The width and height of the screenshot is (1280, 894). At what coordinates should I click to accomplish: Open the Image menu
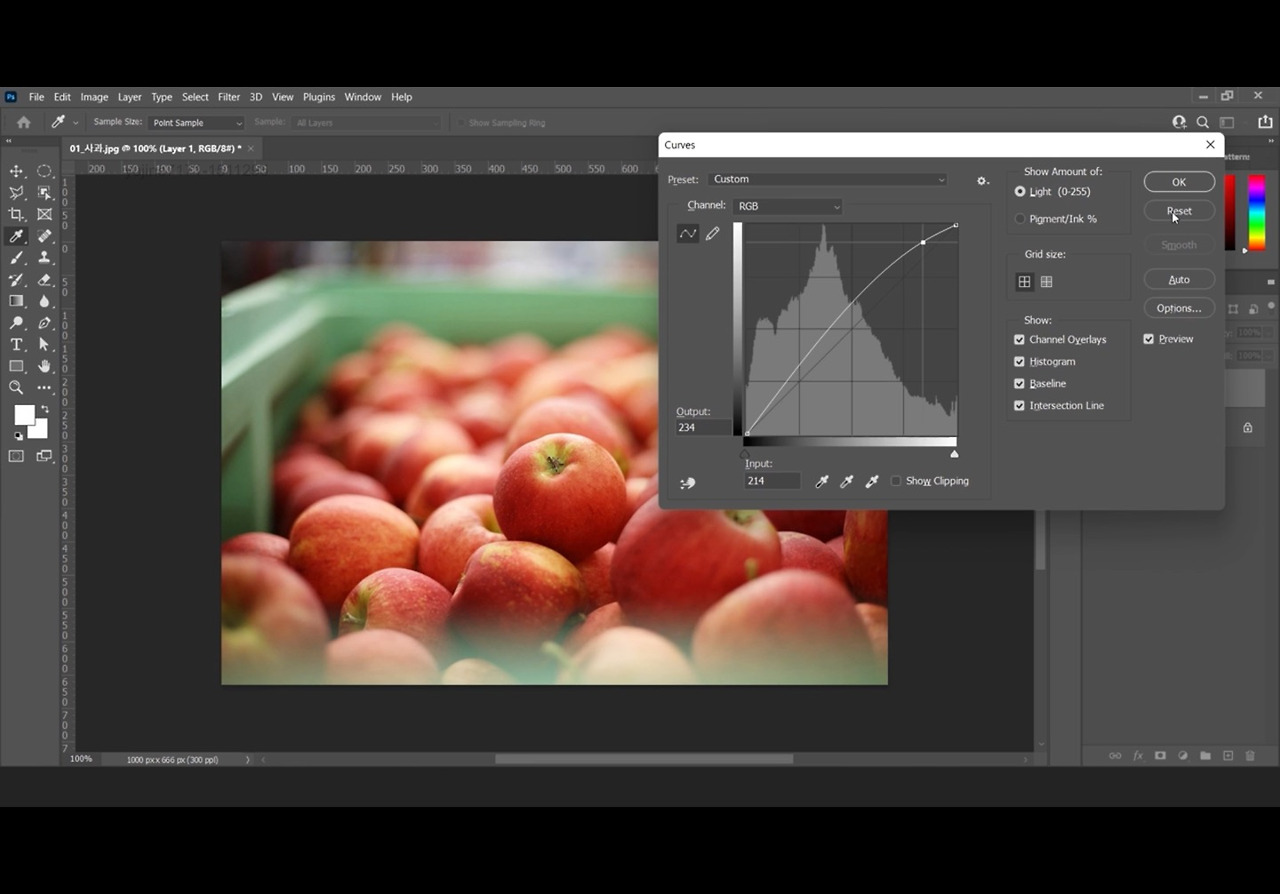point(94,97)
